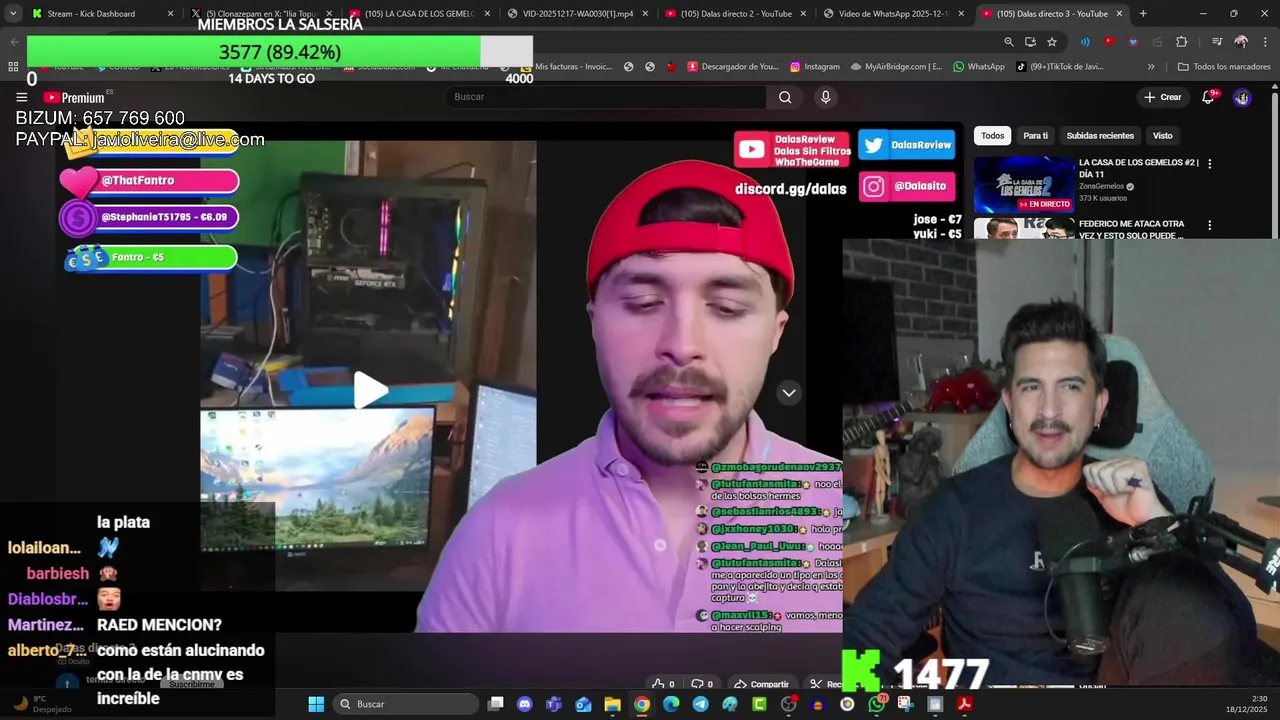The width and height of the screenshot is (1280, 720).
Task: Open Chrome's zoom magnifier icon in address bar
Action: pyautogui.click(x=1009, y=42)
